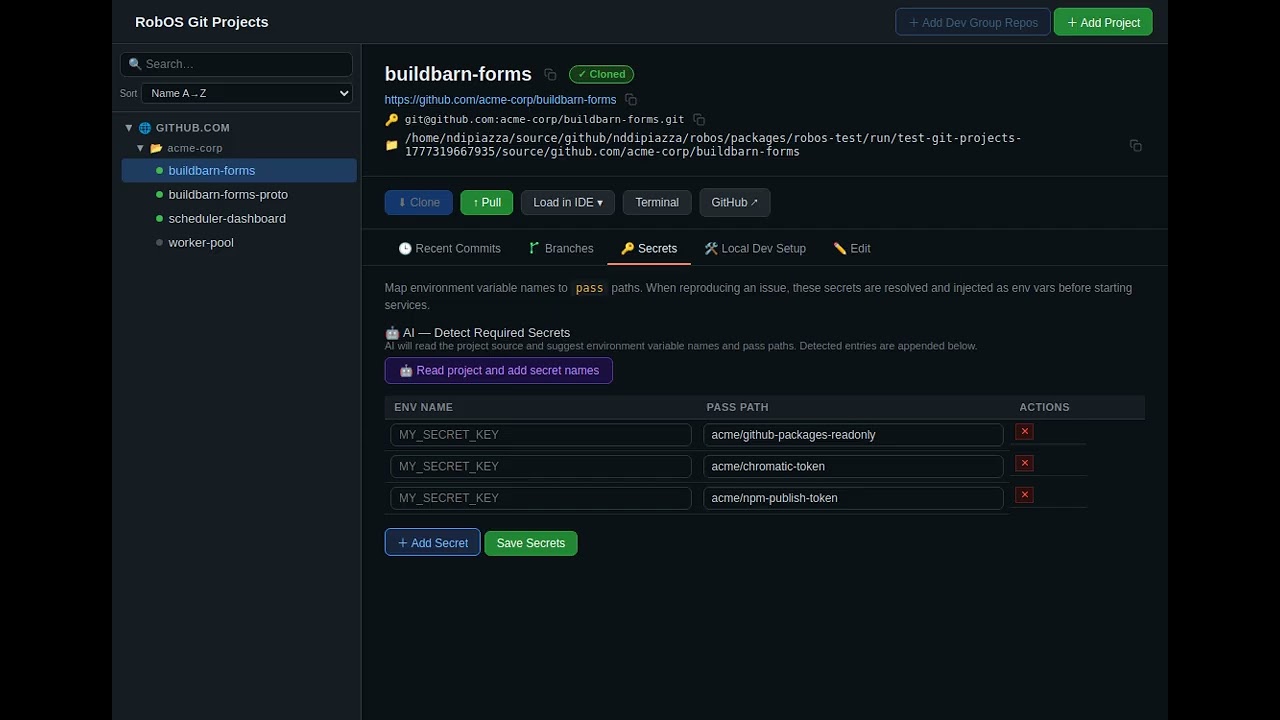Screen dimensions: 1280x720
Task: Edit the acme/npm-publish-token pass path
Action: click(853, 498)
